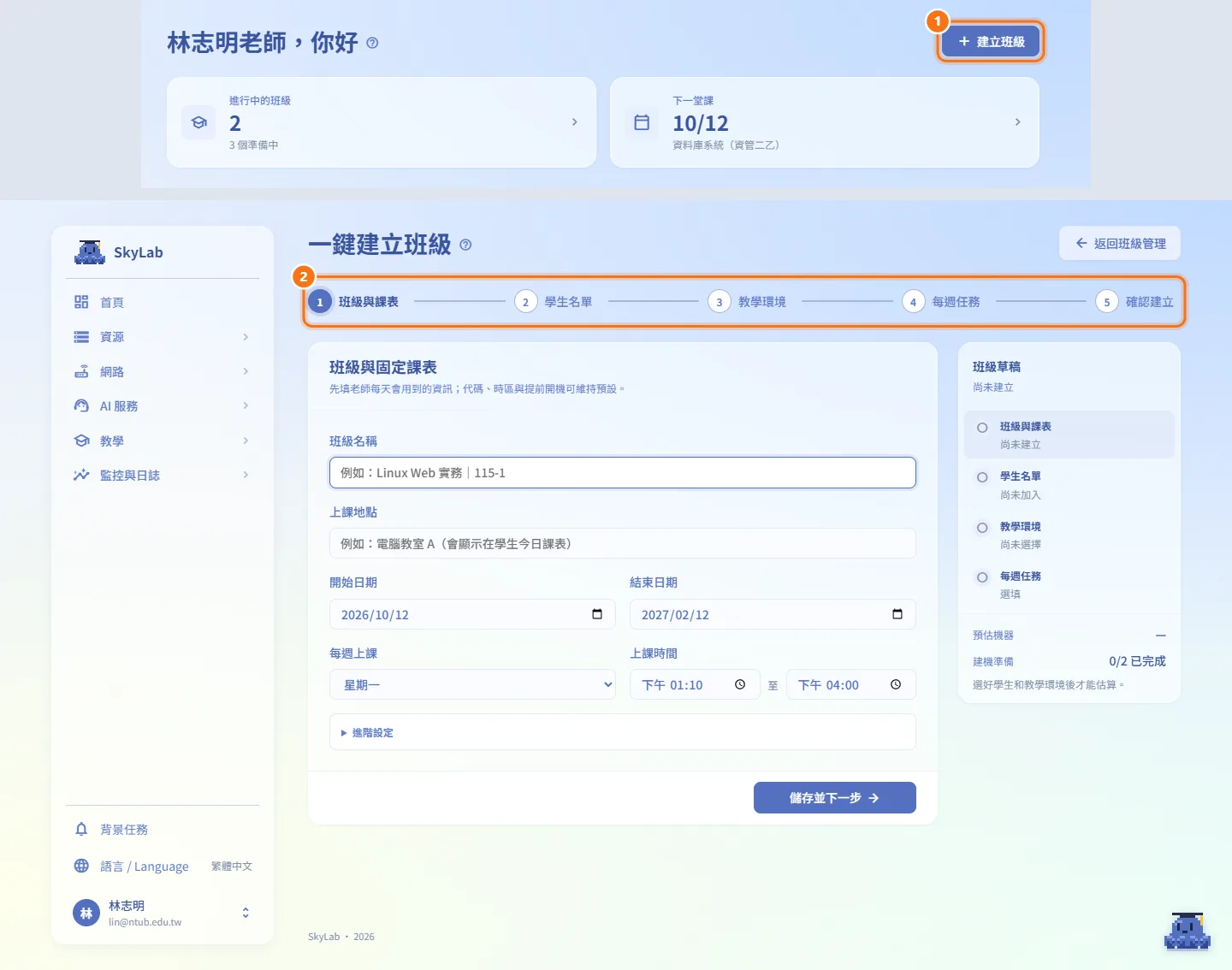Viewport: 1232px width, 970px height.
Task: Open the 每週上課 星期一 dropdown
Action: click(472, 684)
